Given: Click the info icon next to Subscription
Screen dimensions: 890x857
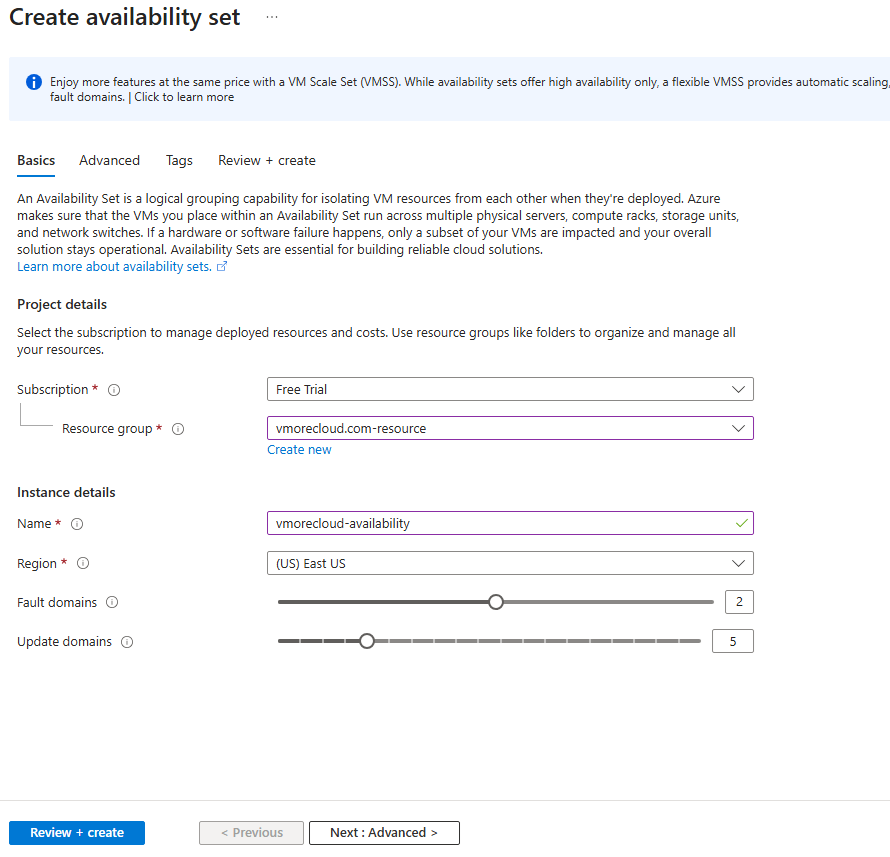Looking at the screenshot, I should pyautogui.click(x=114, y=390).
